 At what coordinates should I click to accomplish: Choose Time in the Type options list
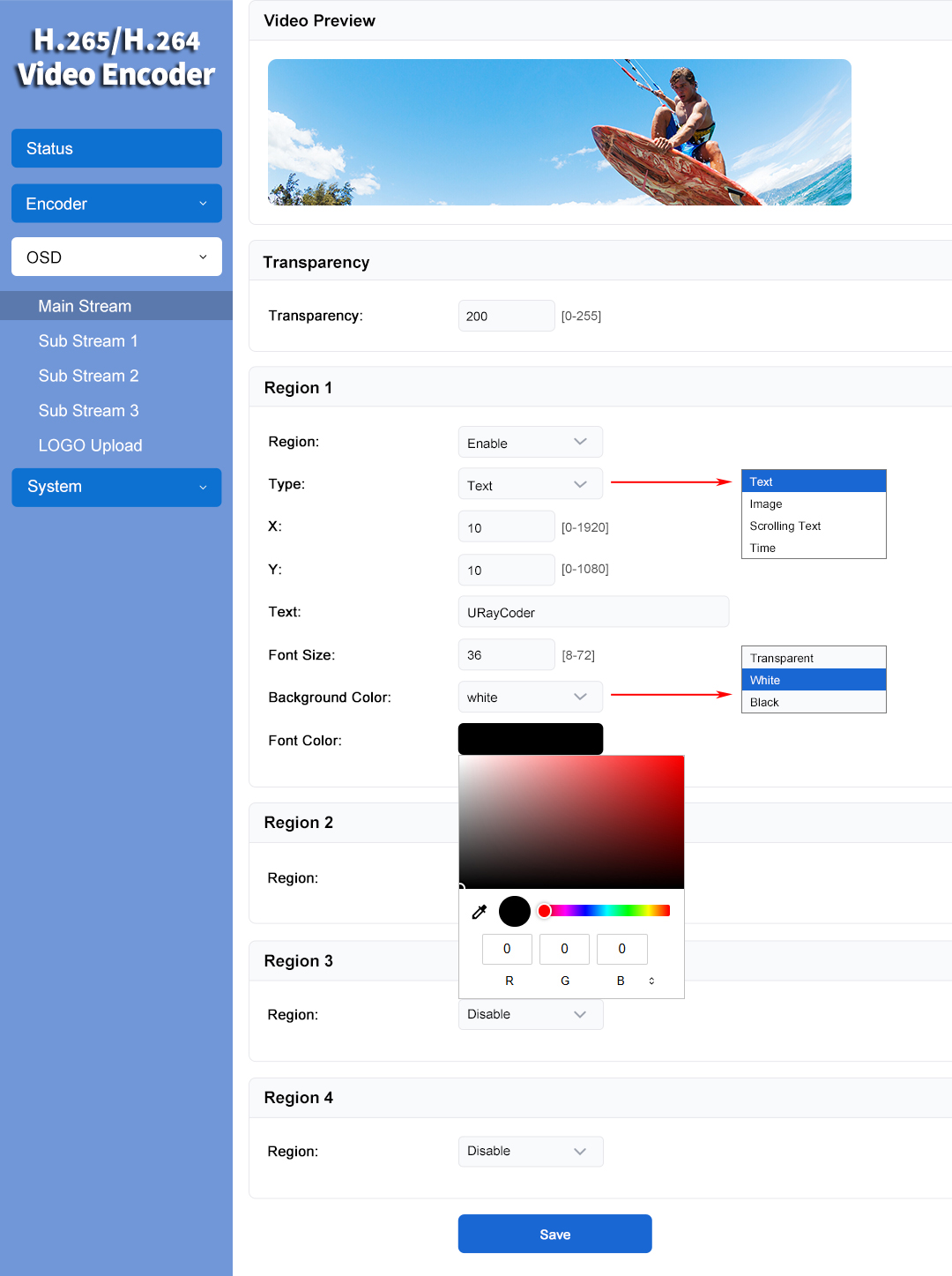pos(814,548)
